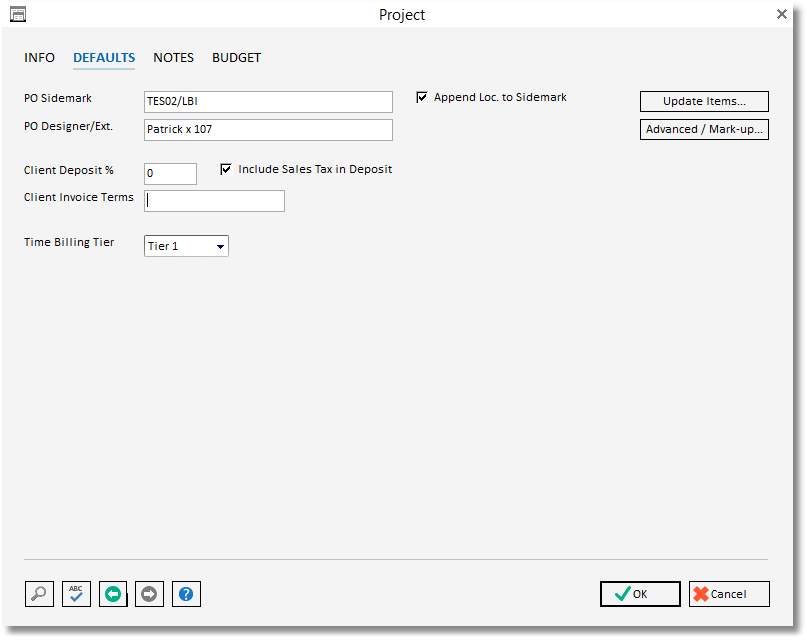Click the red X on Cancel

pos(701,594)
